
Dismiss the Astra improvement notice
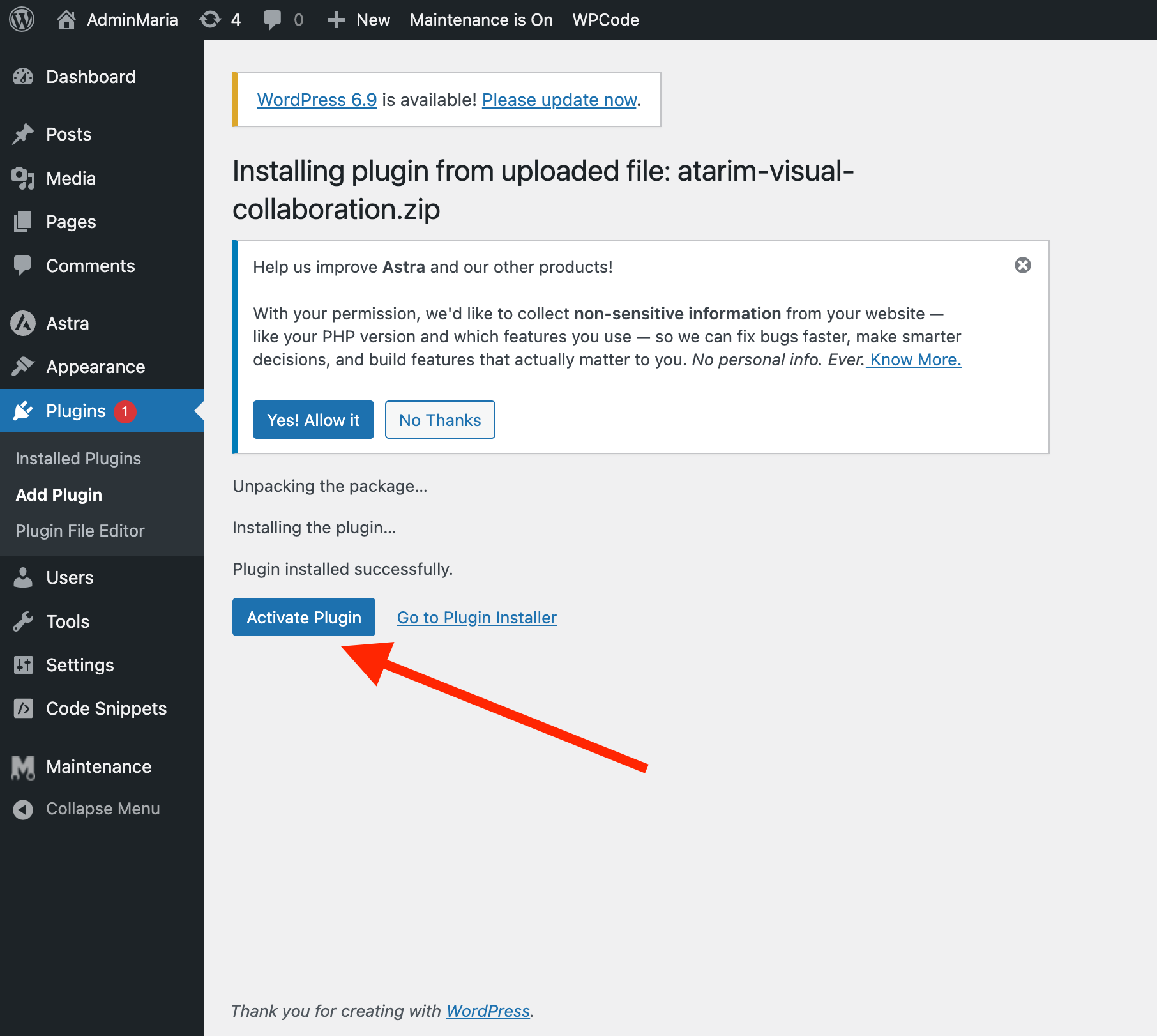tap(1022, 264)
